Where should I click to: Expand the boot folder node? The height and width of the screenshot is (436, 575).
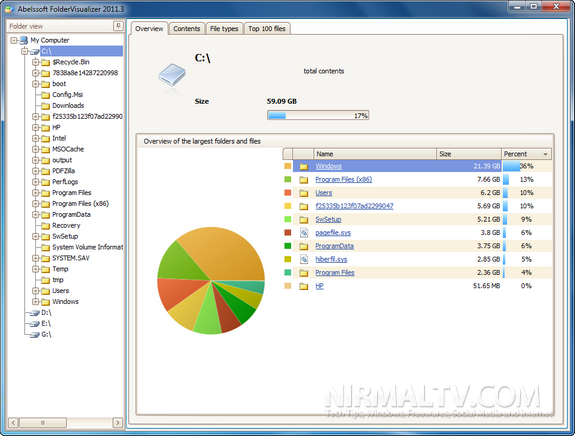(x=35, y=84)
